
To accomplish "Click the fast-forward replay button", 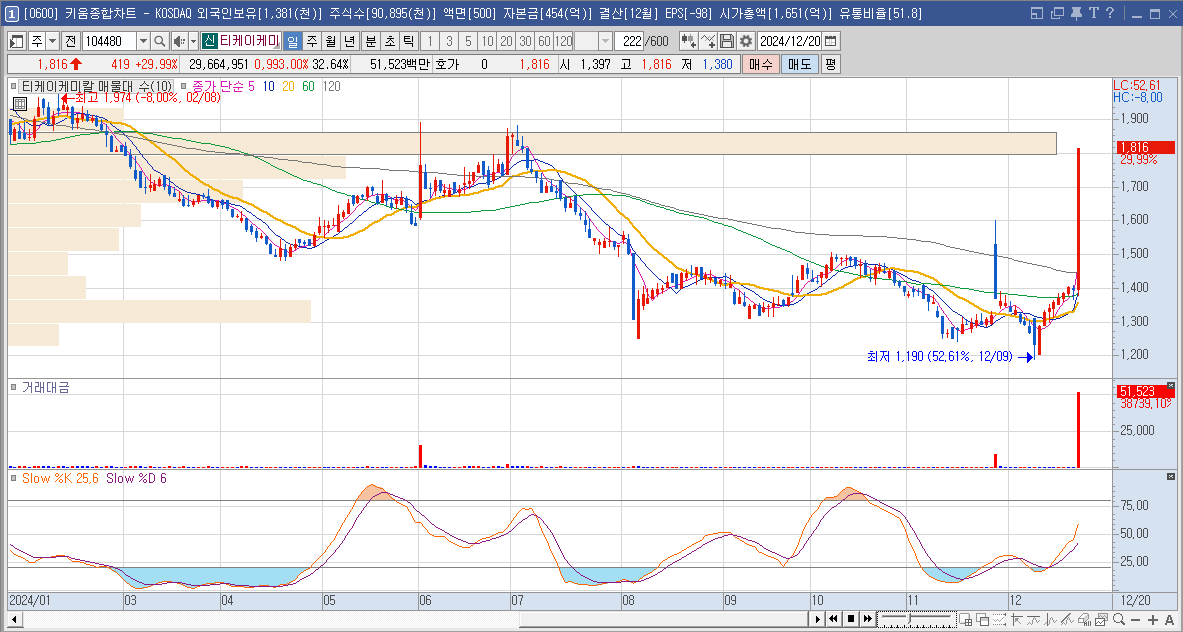I will pyautogui.click(x=868, y=619).
